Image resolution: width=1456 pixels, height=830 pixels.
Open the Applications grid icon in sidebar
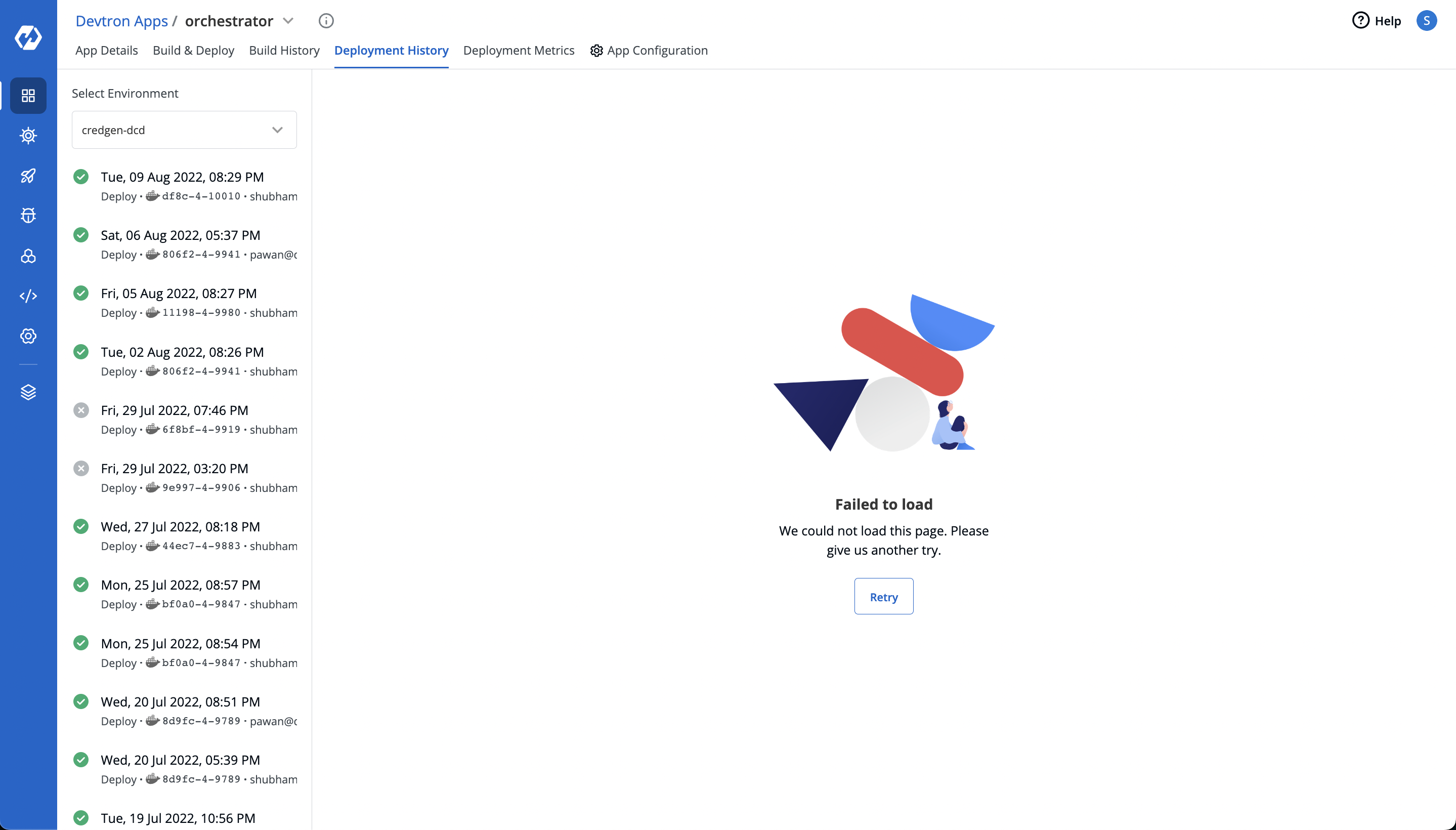coord(28,95)
